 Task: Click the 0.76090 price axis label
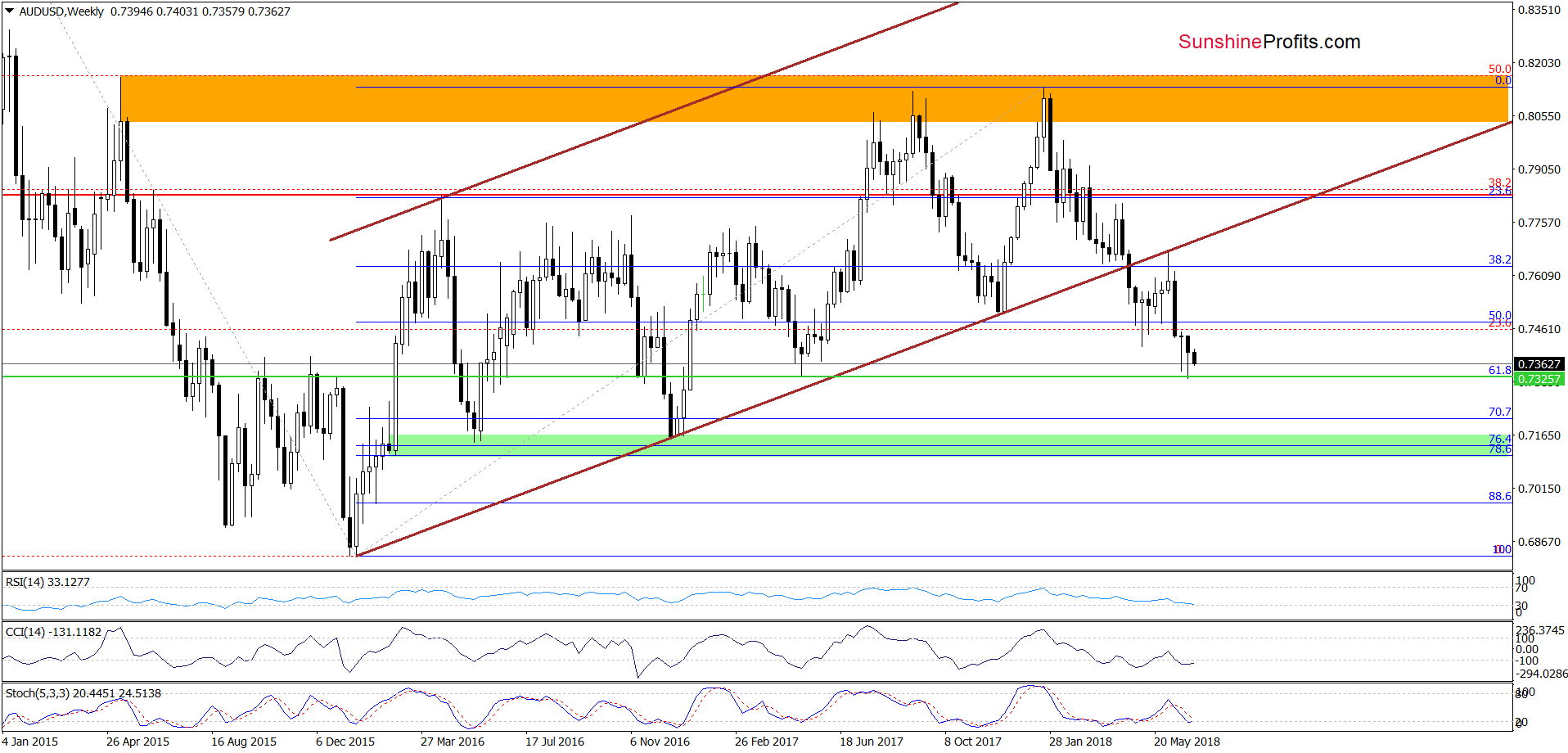[x=1539, y=276]
